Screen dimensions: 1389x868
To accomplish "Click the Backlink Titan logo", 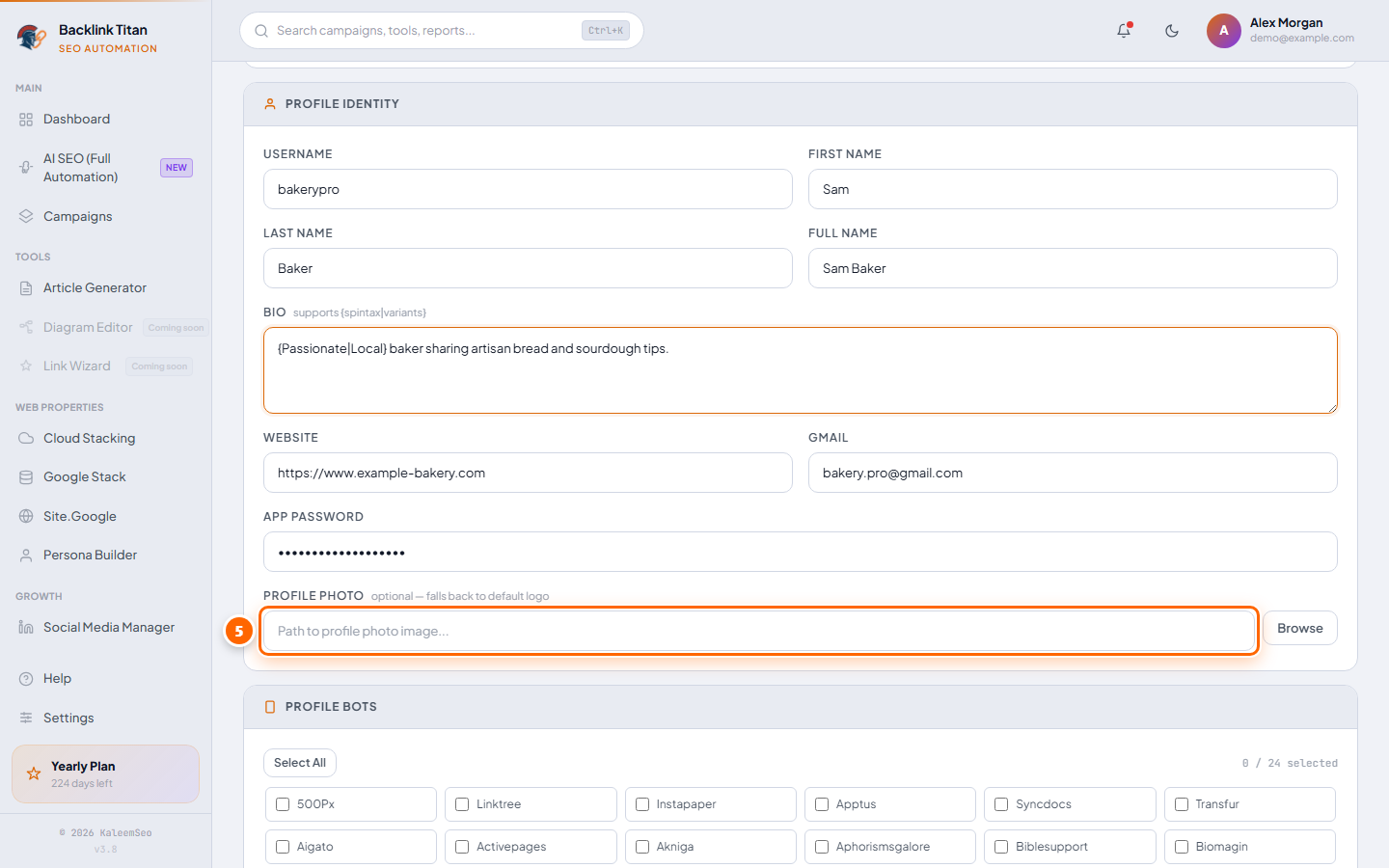I will pyautogui.click(x=32, y=38).
